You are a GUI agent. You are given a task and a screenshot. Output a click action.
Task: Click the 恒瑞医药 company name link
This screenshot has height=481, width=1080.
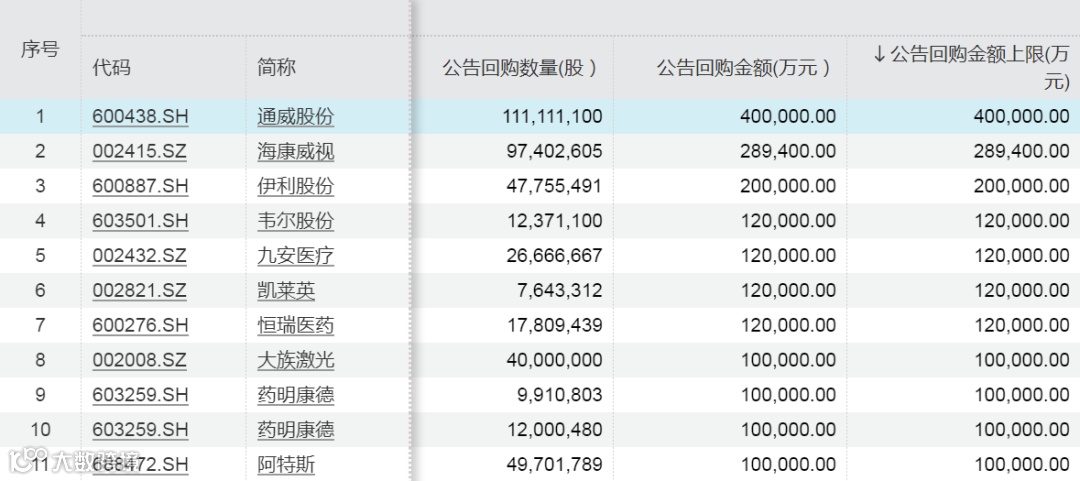click(x=295, y=325)
